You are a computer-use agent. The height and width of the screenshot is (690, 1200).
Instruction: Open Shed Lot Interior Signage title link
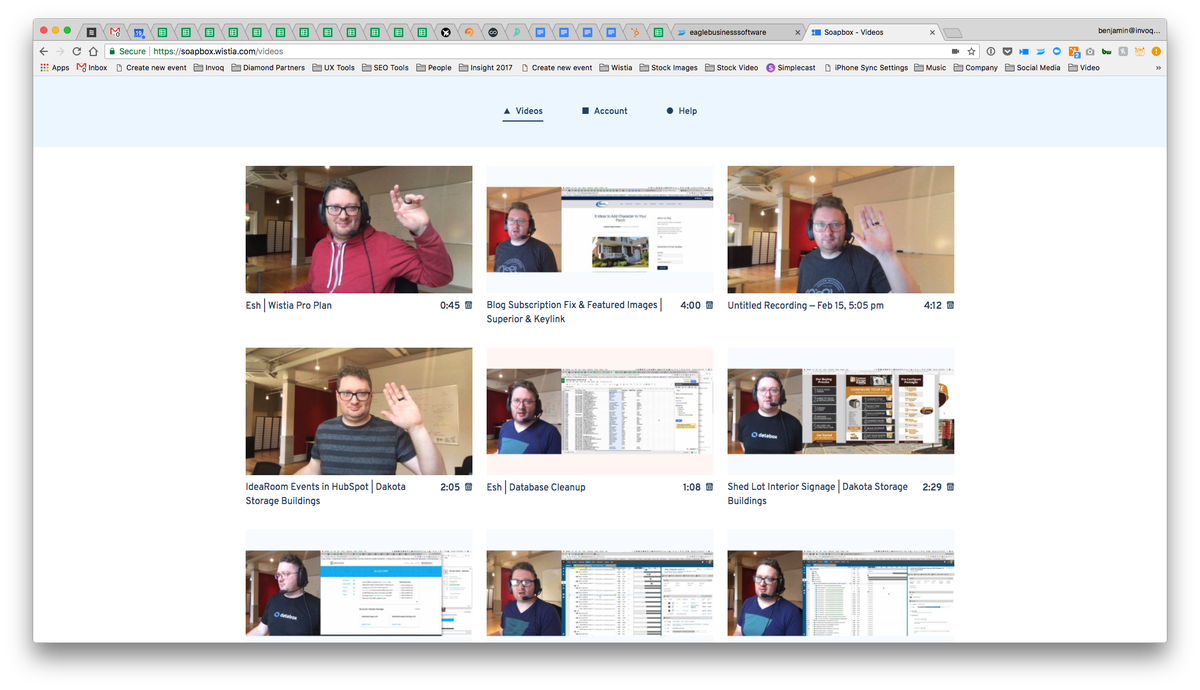coord(818,494)
